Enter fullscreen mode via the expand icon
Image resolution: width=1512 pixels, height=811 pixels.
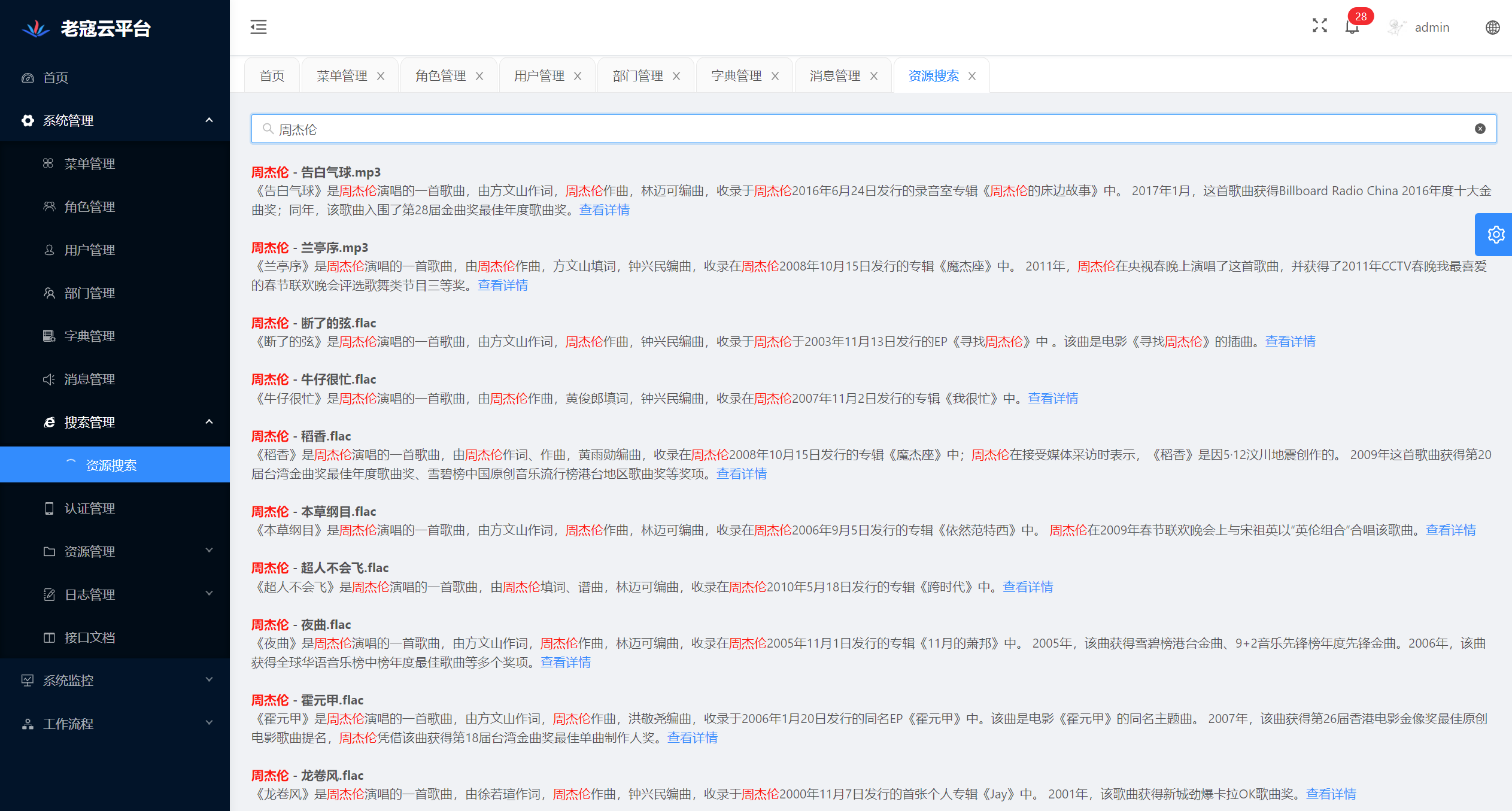pyautogui.click(x=1319, y=26)
